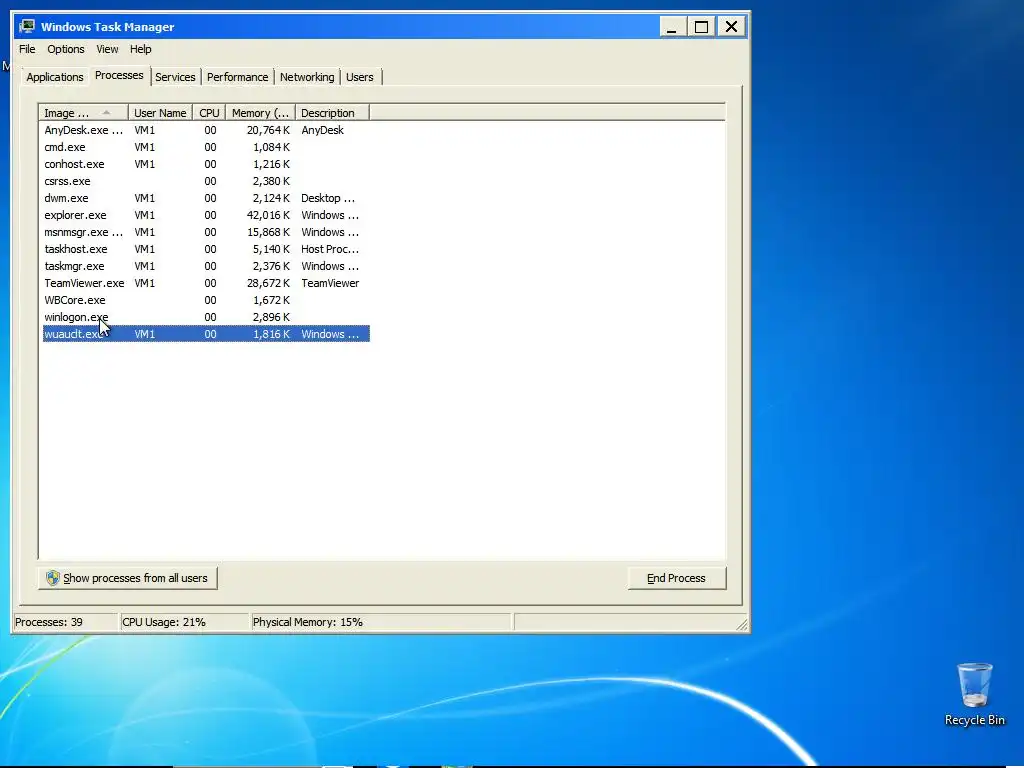This screenshot has width=1024, height=768.
Task: Click CPU Usage: 21% status entry
Action: (164, 622)
